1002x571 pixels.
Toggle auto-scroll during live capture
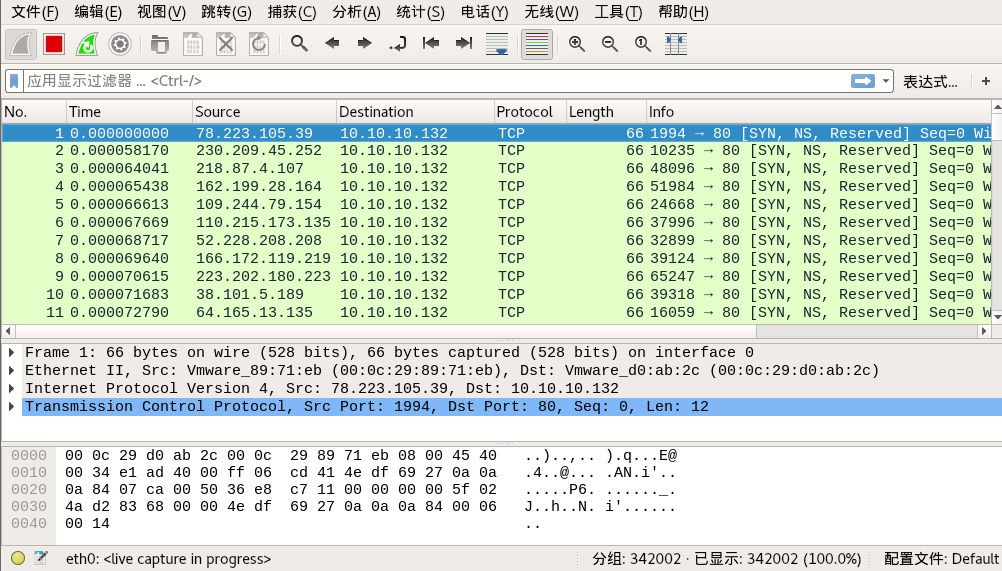(497, 44)
